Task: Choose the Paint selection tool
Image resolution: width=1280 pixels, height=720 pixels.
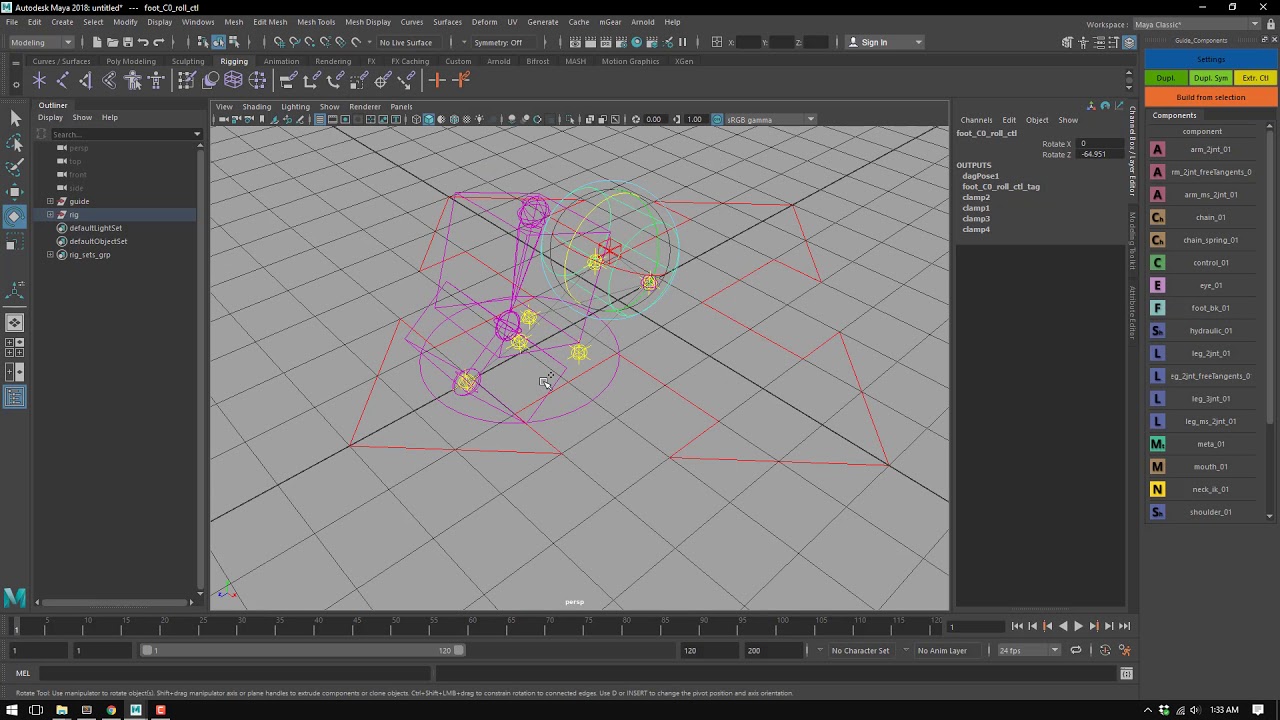Action: click(x=15, y=167)
